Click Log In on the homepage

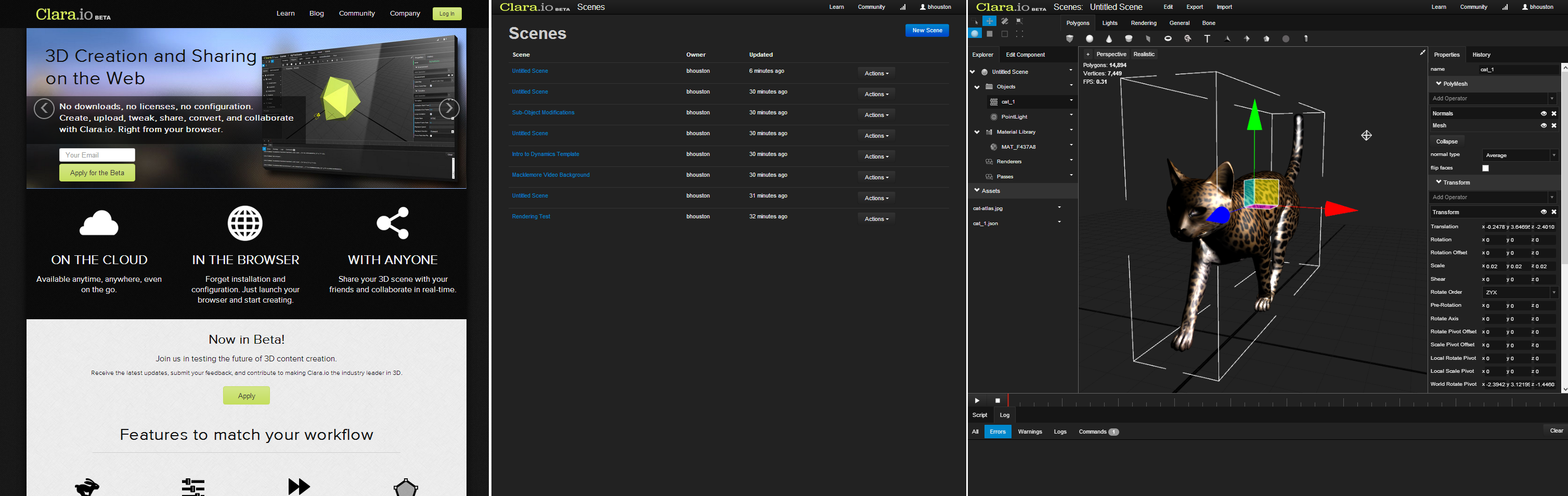pos(447,14)
